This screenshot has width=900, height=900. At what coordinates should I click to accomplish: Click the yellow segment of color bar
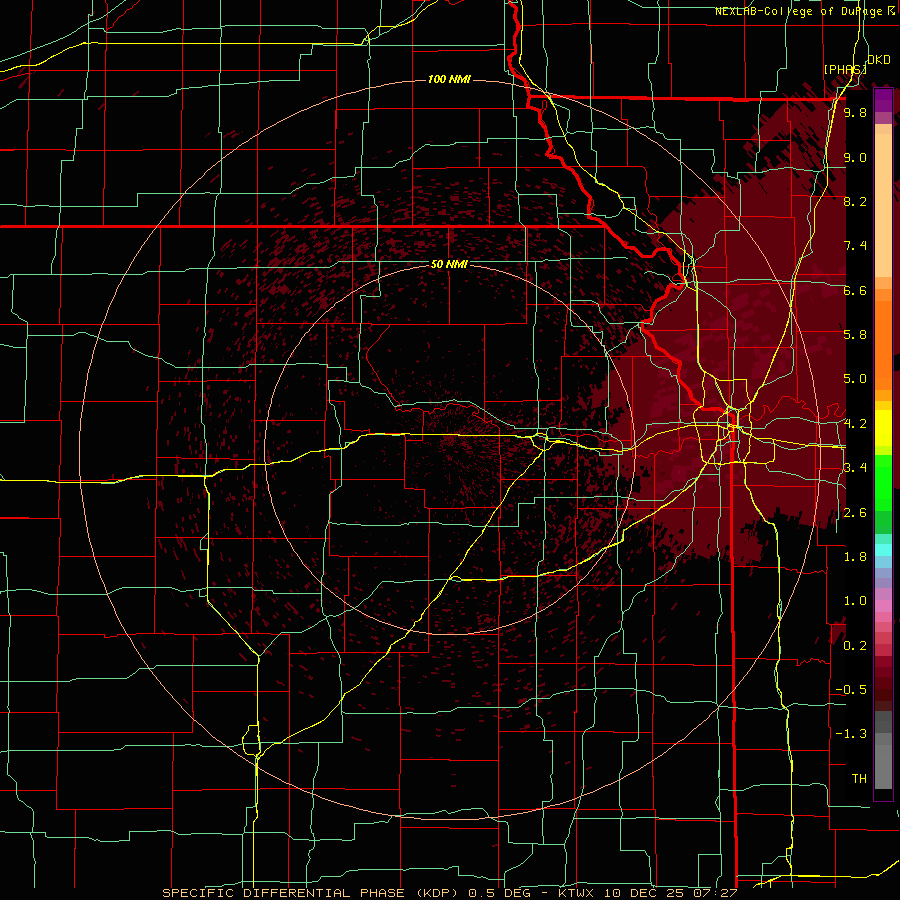point(883,428)
